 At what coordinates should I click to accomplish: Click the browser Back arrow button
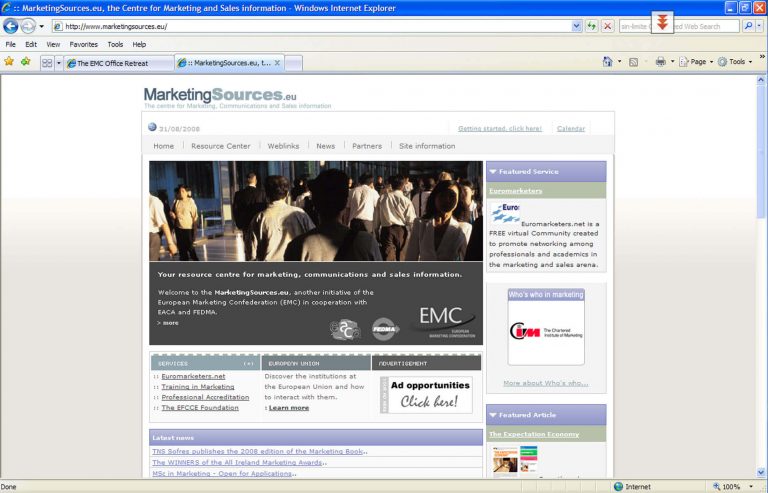(11, 26)
